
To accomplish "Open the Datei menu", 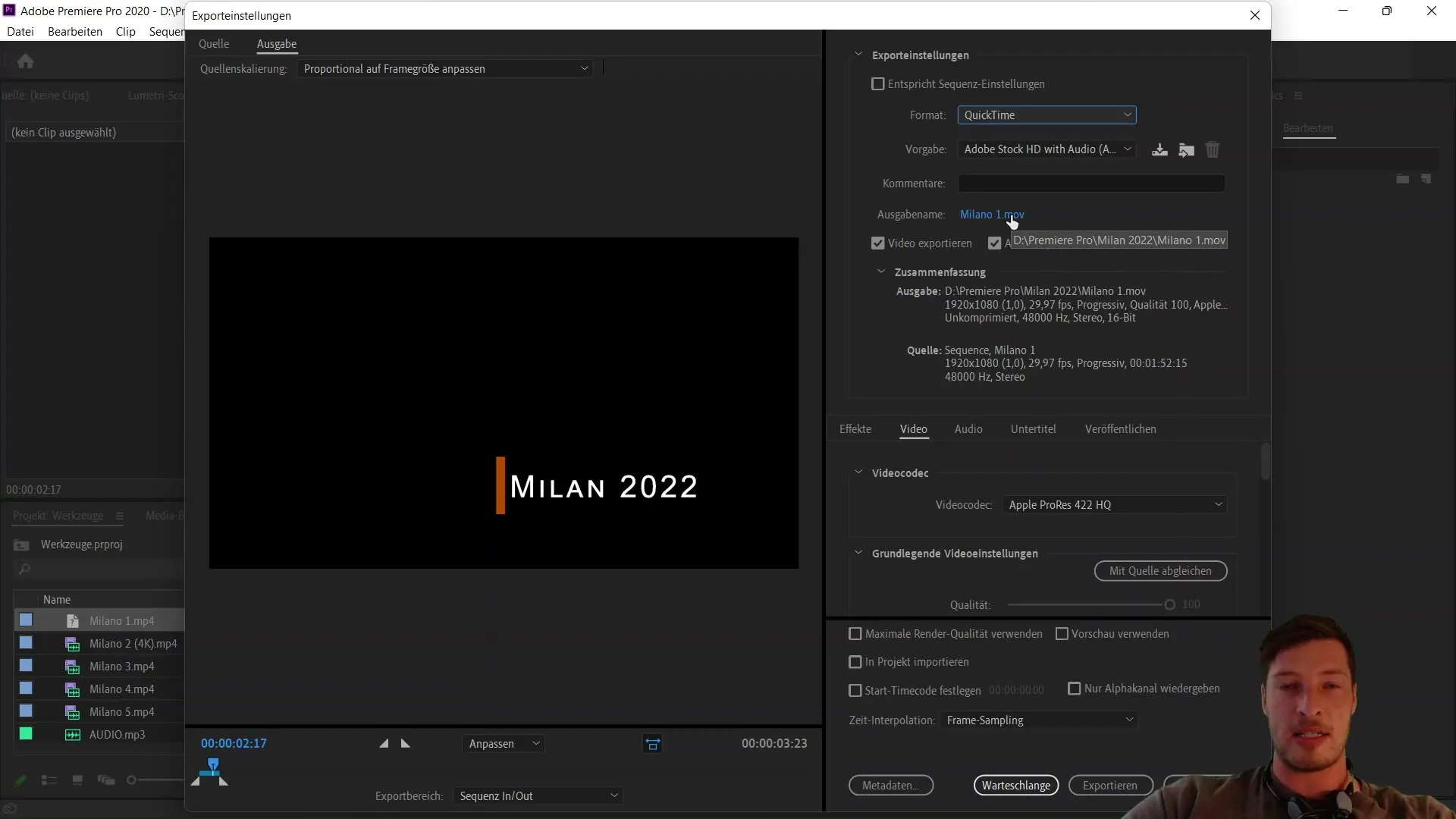I will (x=20, y=32).
